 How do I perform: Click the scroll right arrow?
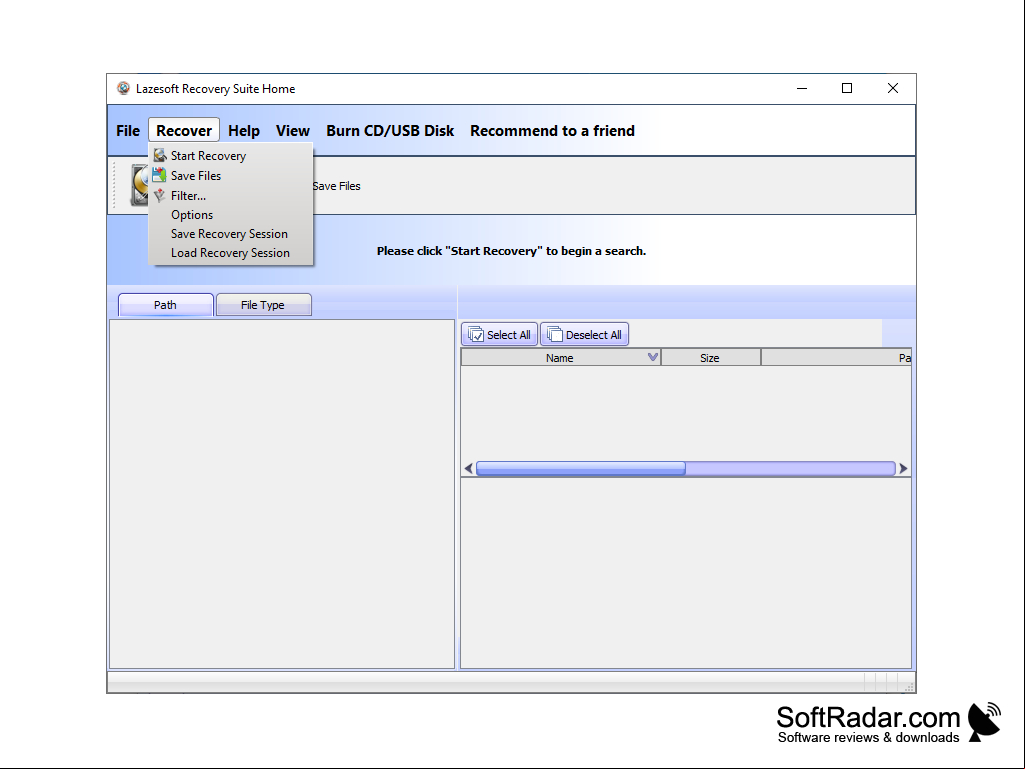(x=903, y=468)
